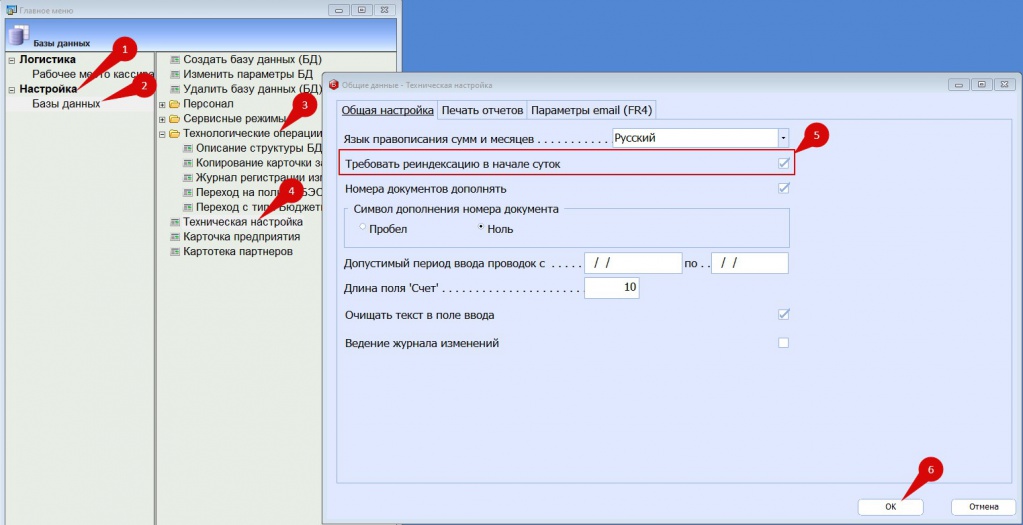Viewport: 1023px width, 525px height.
Task: Open Карточка предприятия entry
Action: pos(241,237)
